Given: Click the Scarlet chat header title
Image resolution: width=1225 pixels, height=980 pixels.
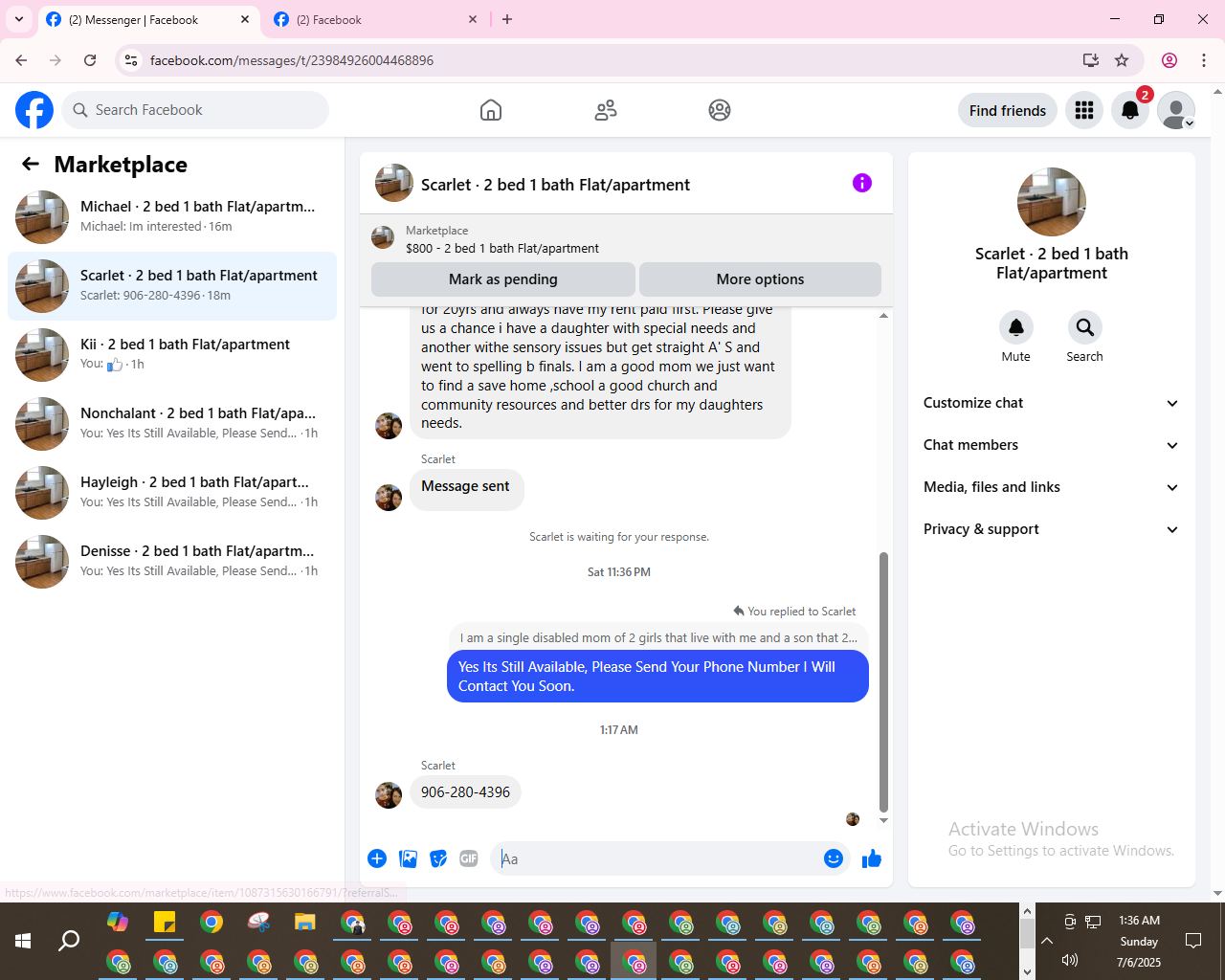Looking at the screenshot, I should [555, 185].
